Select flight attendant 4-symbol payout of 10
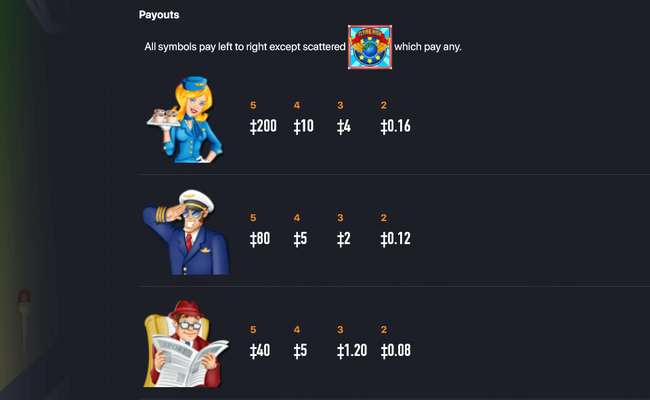650x400 pixels. (x=304, y=127)
